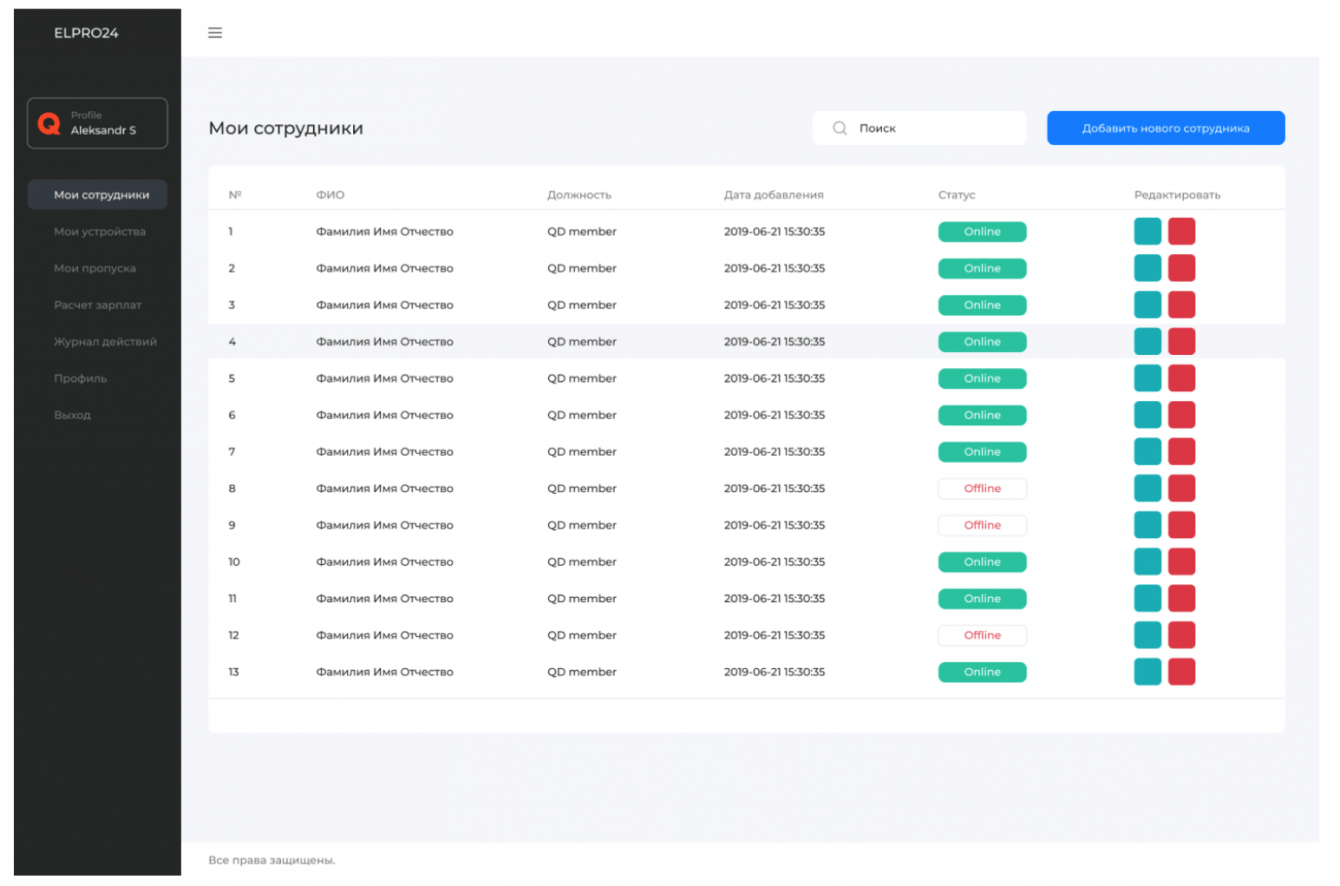1340x886 pixels.
Task: Open the Мои устройства sidebar section
Action: pyautogui.click(x=99, y=232)
